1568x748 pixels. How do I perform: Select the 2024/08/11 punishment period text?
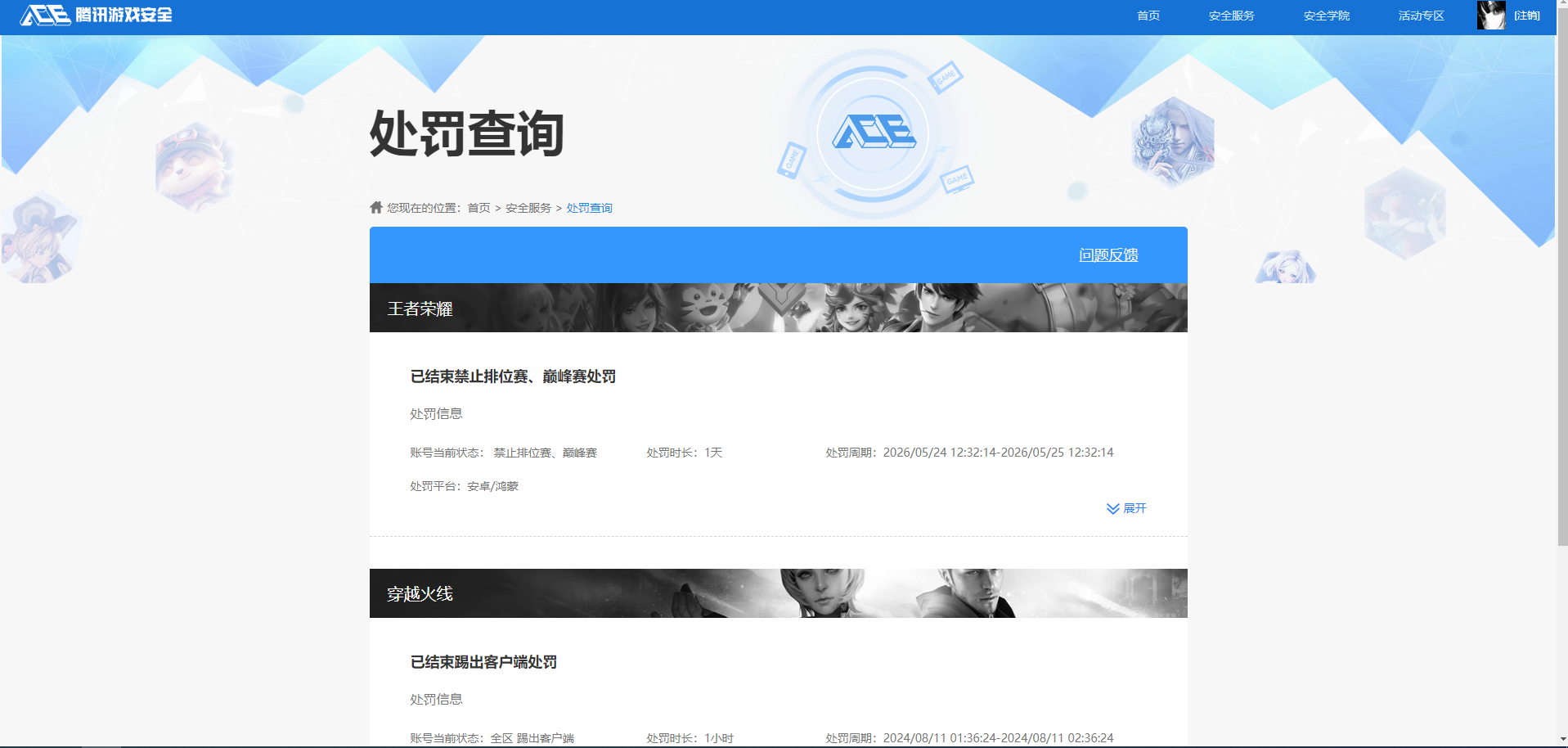tap(969, 738)
